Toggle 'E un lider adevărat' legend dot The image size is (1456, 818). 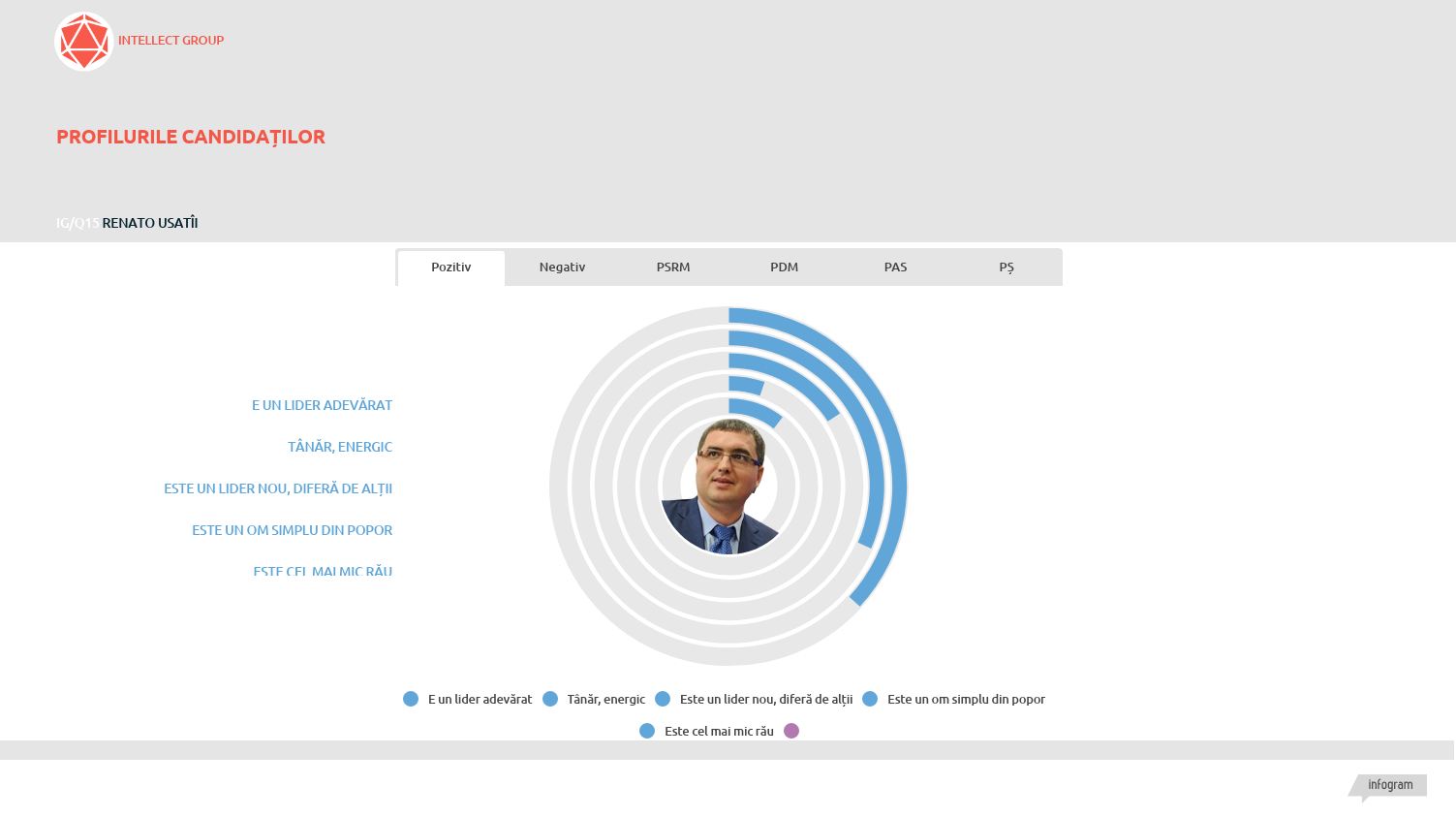411,699
